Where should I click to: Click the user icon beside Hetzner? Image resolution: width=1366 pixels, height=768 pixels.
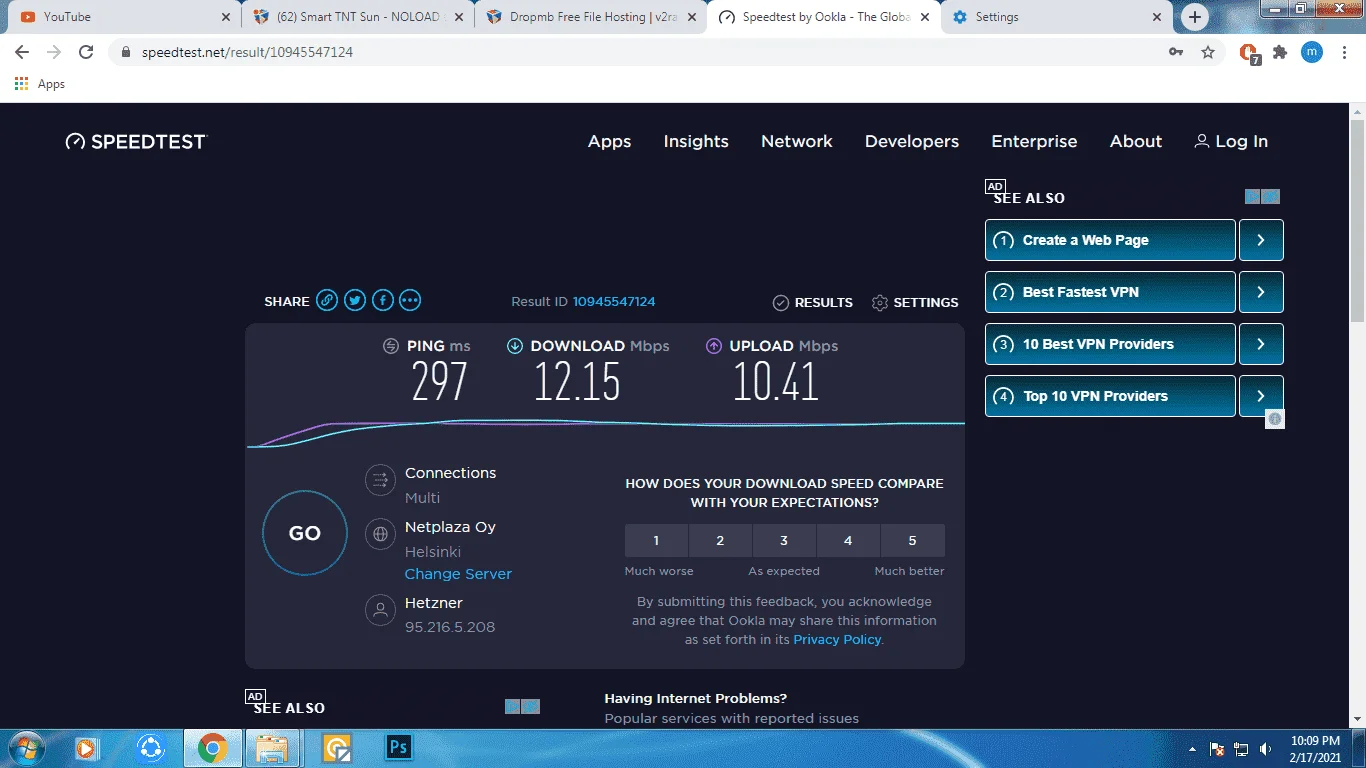(380, 610)
